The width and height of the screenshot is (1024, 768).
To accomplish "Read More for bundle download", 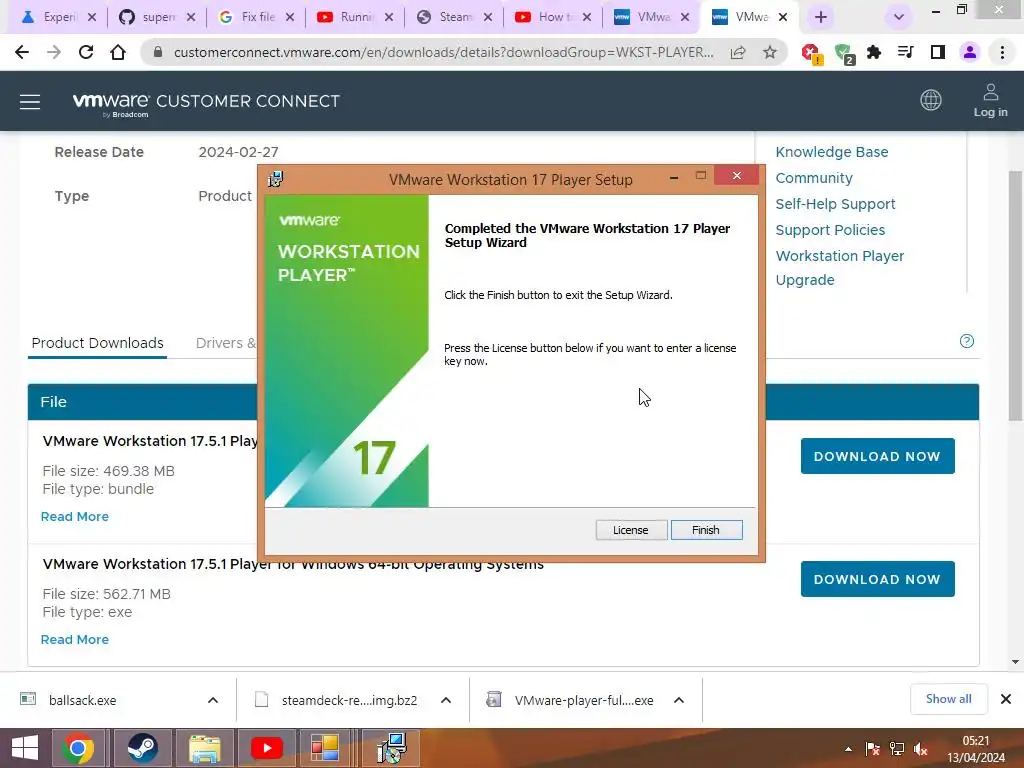I will click(x=74, y=517).
